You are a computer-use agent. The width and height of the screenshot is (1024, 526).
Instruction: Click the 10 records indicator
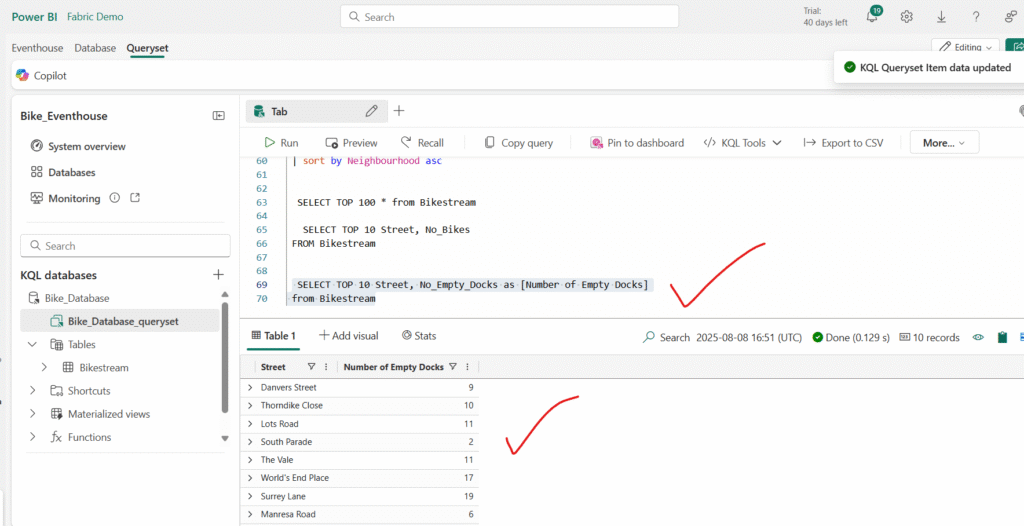pyautogui.click(x=929, y=337)
